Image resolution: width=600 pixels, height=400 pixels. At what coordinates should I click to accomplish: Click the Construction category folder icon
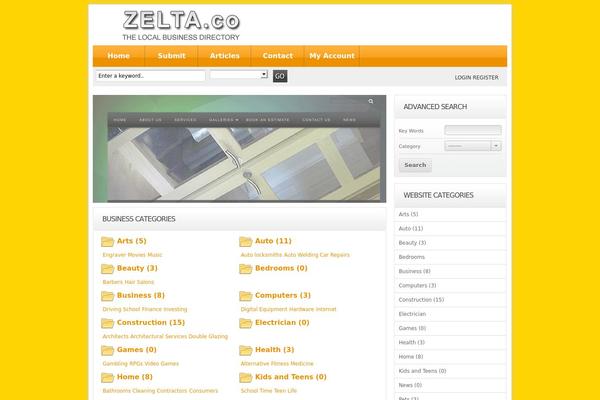[x=108, y=323]
